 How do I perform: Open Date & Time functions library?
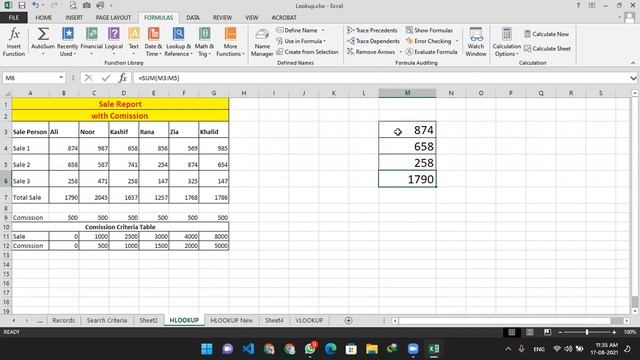[x=153, y=42]
